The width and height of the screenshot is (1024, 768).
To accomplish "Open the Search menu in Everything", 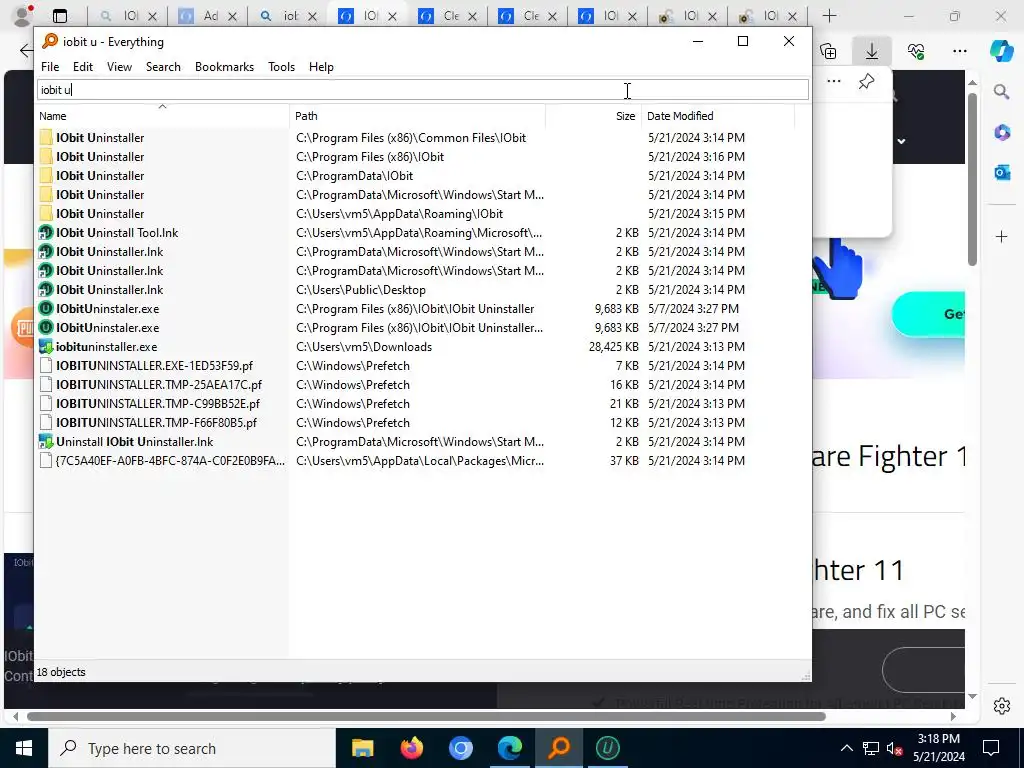I will (163, 67).
